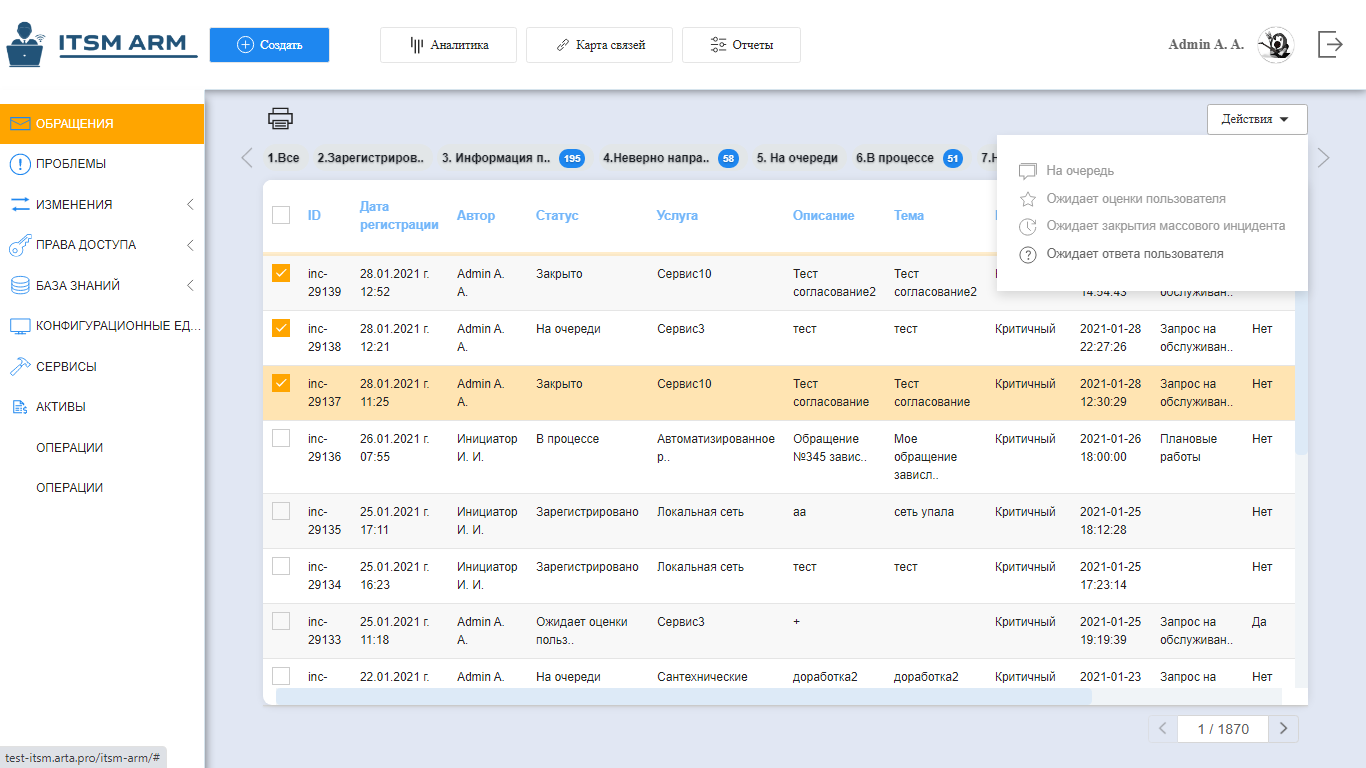Go to previous table page

point(1162,729)
